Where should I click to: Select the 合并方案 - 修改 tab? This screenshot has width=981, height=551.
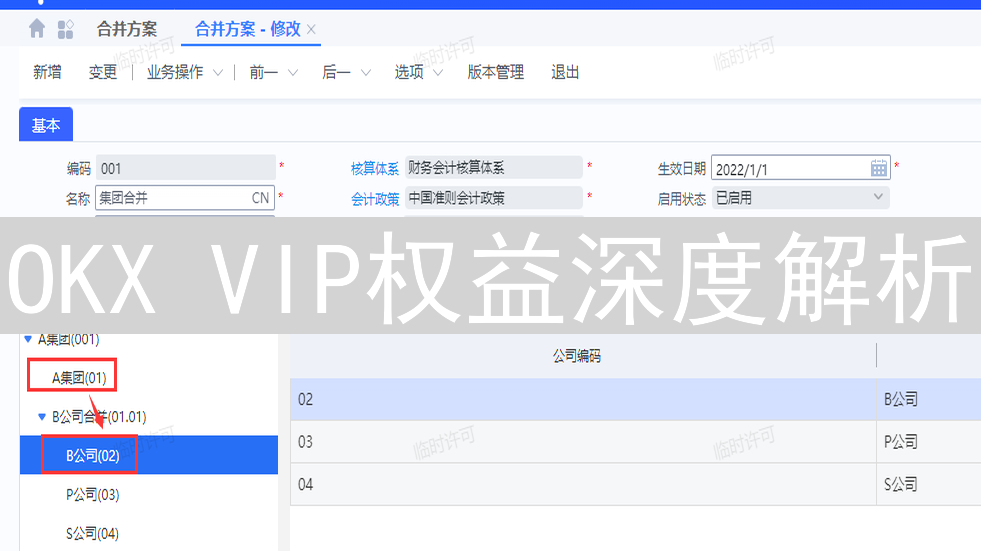click(x=248, y=29)
